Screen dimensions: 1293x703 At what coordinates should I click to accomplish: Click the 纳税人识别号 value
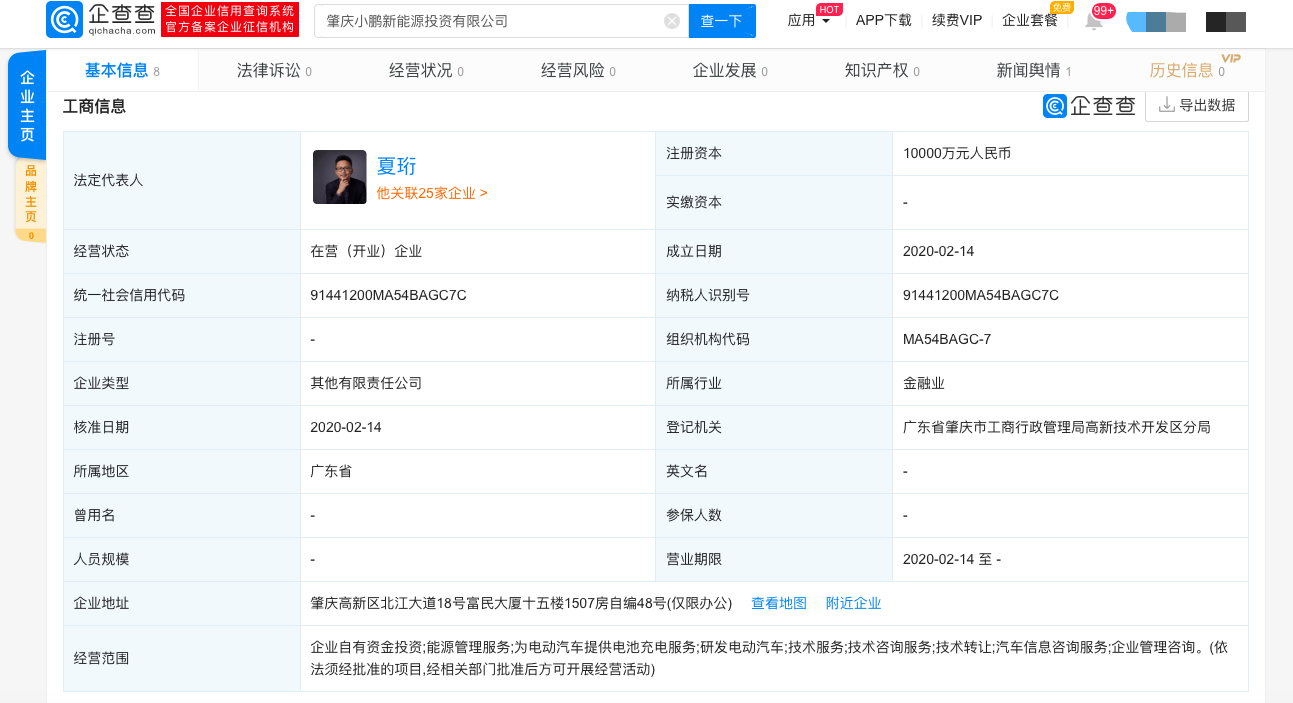[980, 295]
